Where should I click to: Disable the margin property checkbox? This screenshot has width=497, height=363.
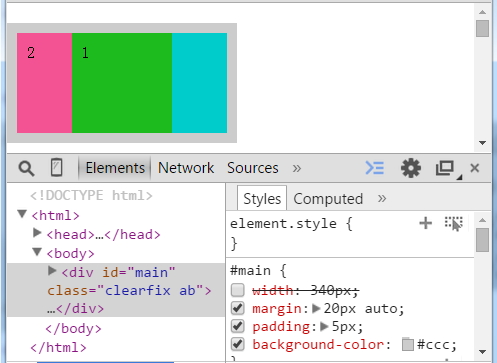click(x=238, y=308)
